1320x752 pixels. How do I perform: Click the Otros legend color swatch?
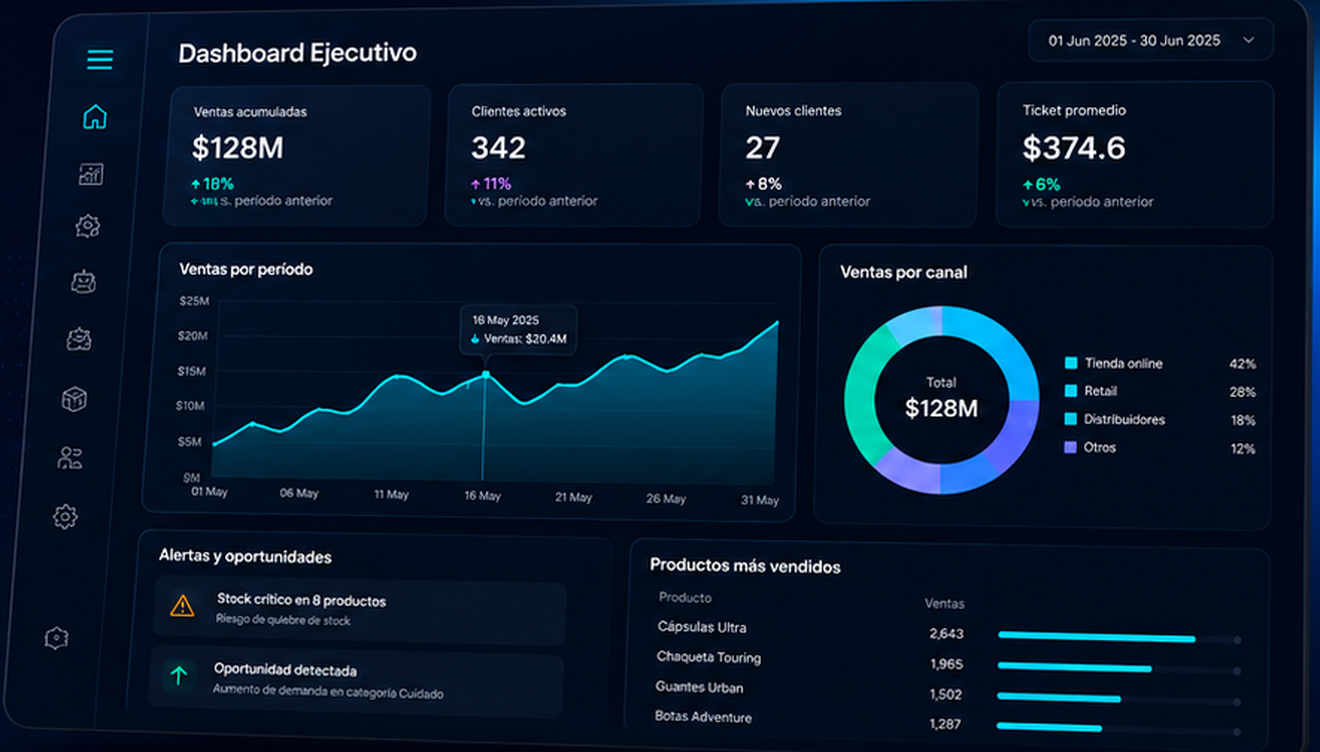click(1071, 447)
